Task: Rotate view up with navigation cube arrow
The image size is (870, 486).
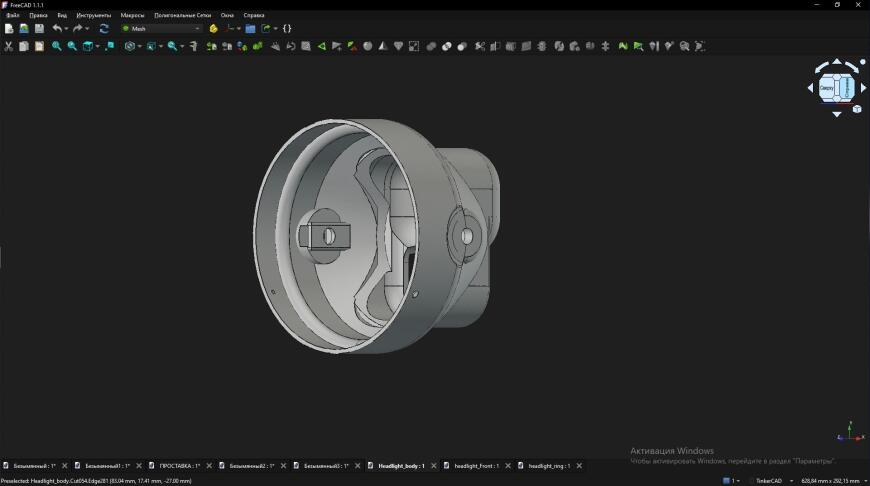Action: pyautogui.click(x=837, y=62)
